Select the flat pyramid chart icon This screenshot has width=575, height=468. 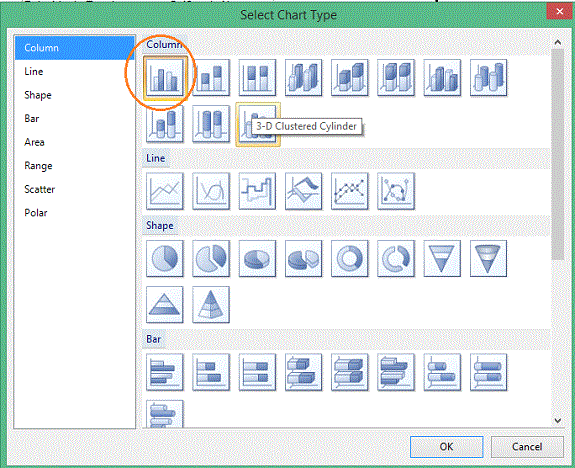click(x=165, y=305)
